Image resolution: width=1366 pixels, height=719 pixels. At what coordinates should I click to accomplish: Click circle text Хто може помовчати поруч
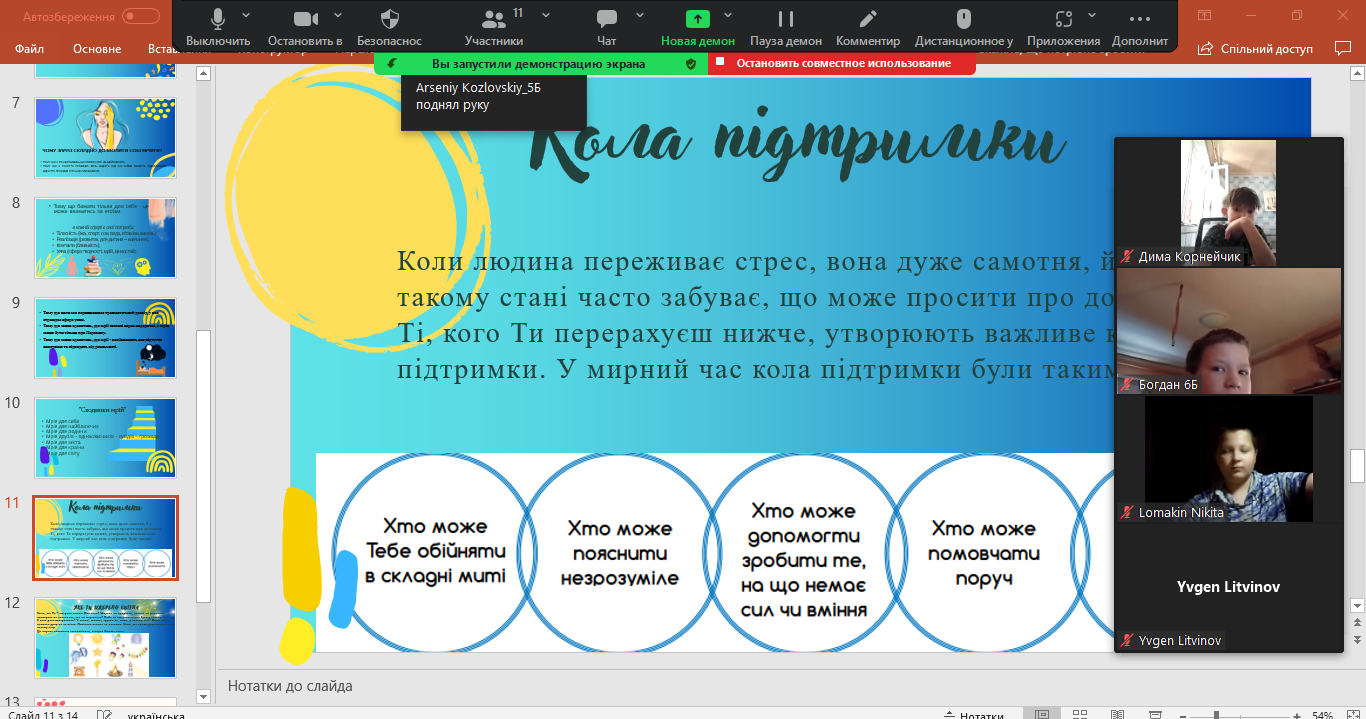[985, 553]
